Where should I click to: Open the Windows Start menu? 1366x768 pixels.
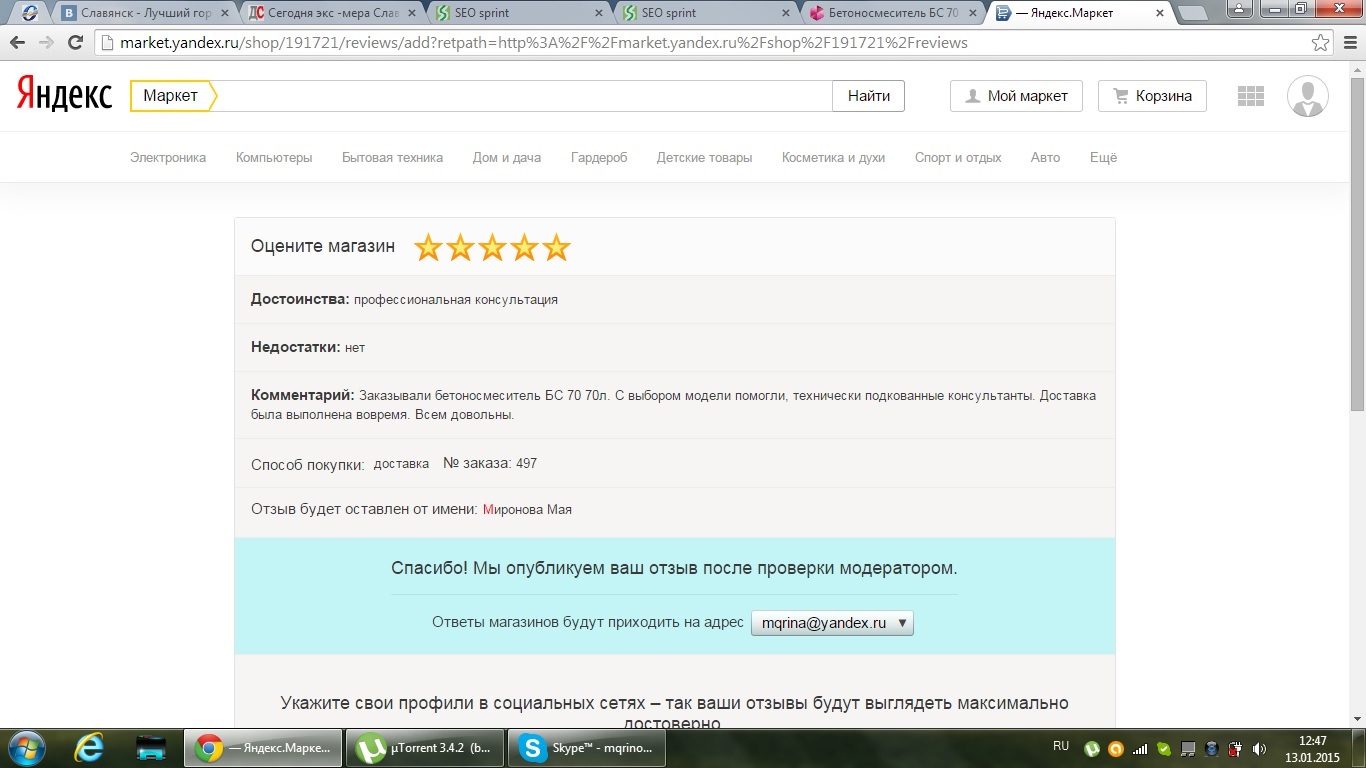[x=26, y=747]
